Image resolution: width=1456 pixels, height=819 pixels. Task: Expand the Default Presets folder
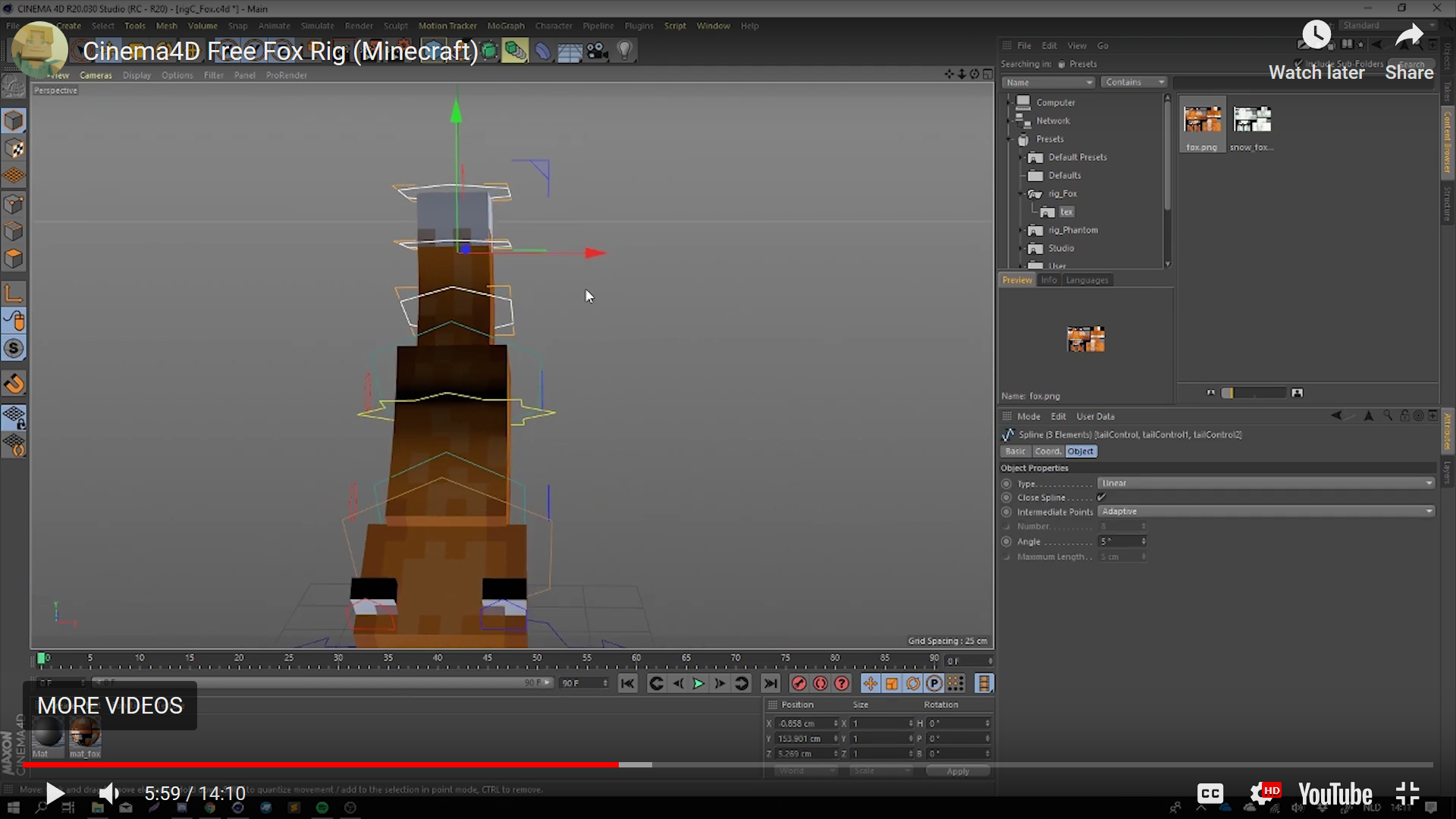1021,158
